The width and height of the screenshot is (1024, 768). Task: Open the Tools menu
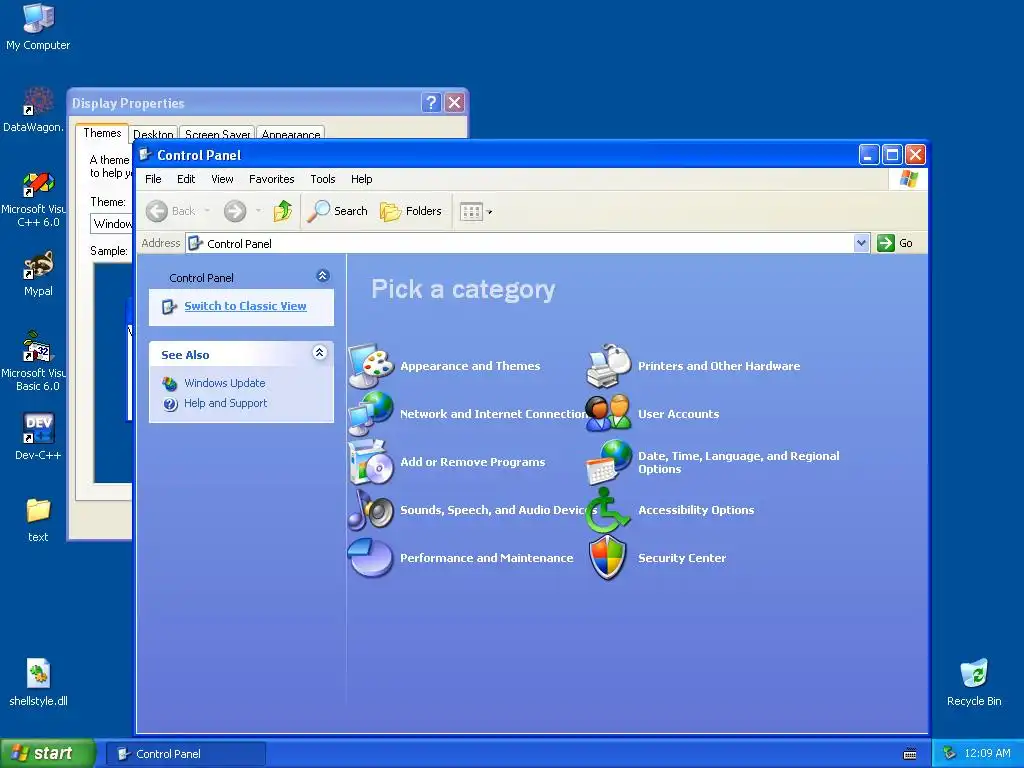click(x=323, y=179)
